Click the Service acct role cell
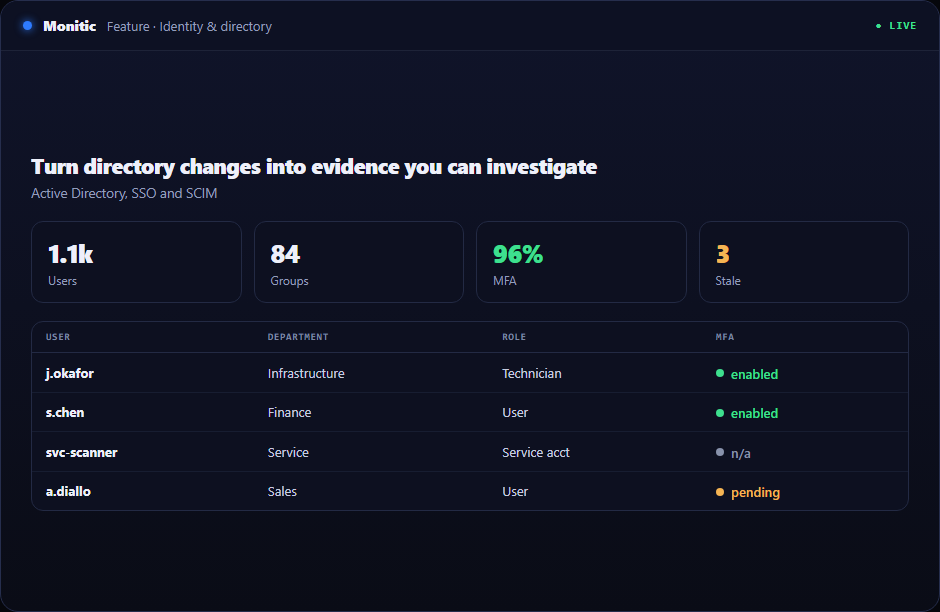This screenshot has height=612, width=940. point(536,453)
